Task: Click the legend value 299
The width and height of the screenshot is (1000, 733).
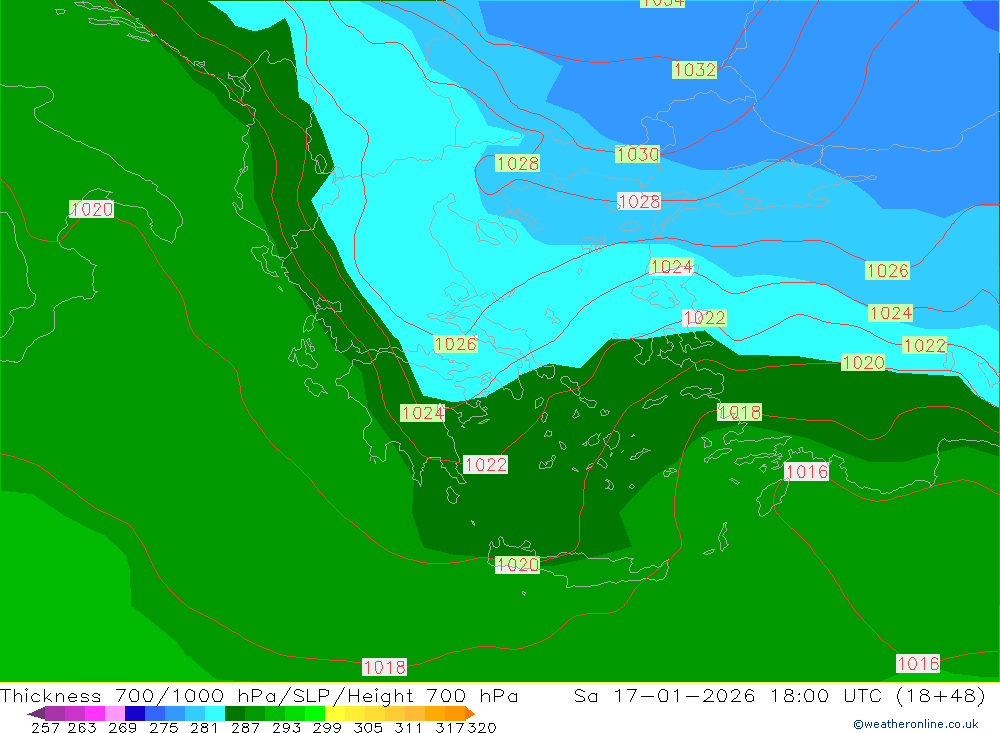Action: pyautogui.click(x=327, y=727)
